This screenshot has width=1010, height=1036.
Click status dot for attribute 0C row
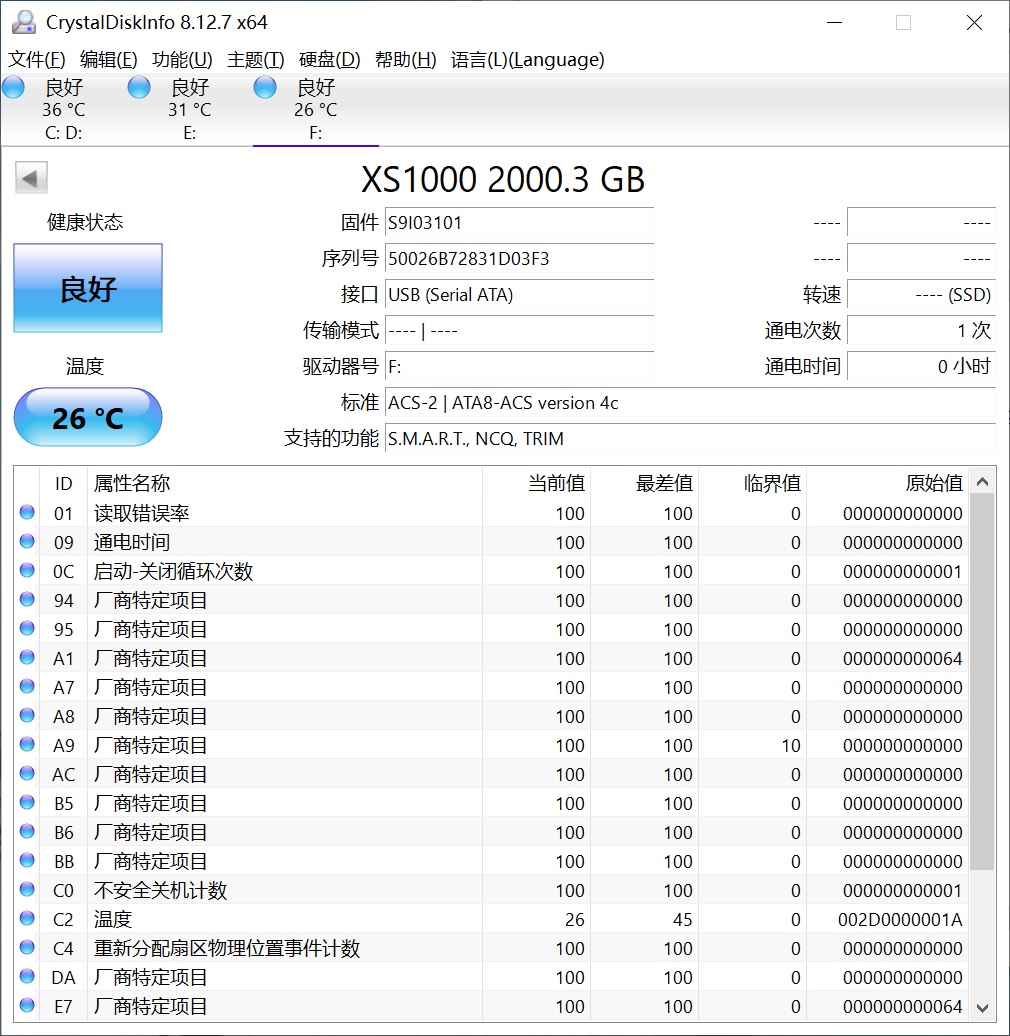coord(27,570)
